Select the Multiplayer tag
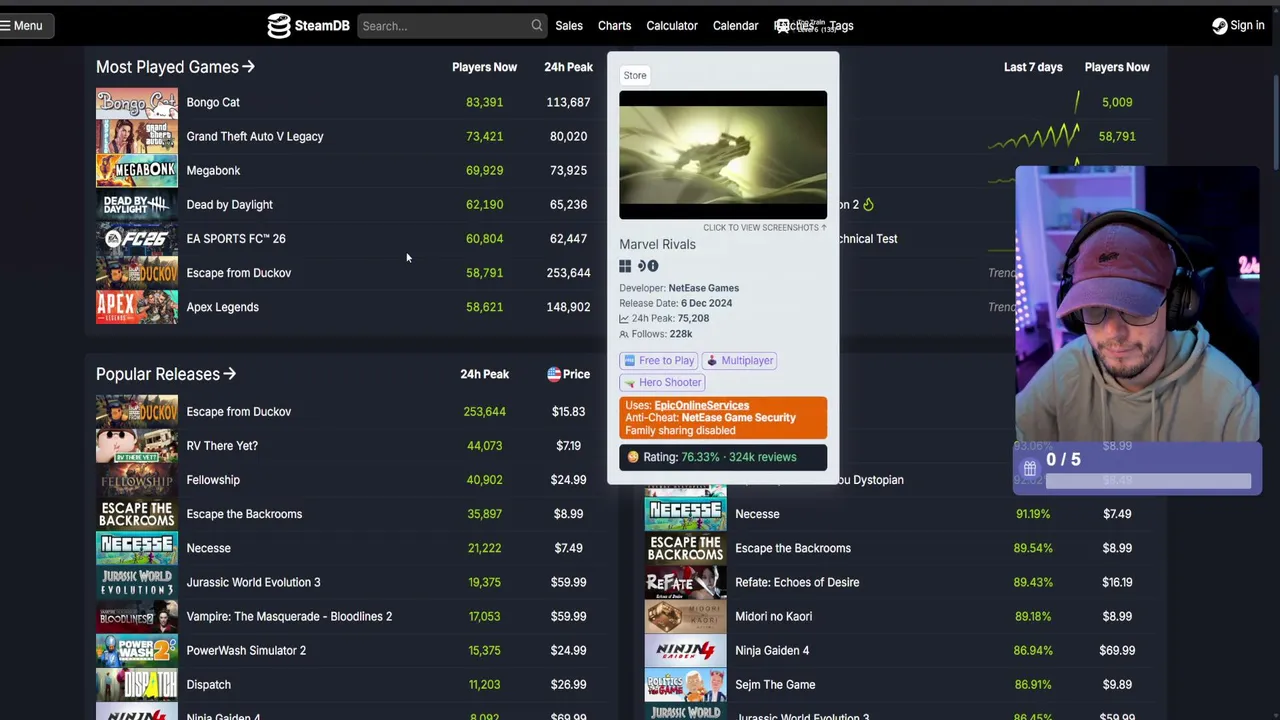The width and height of the screenshot is (1280, 720). [x=740, y=360]
